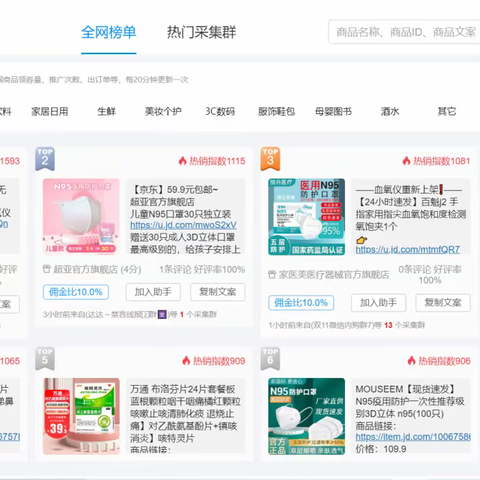
Task: Open 超亚官方旗舰店 (4分) shop name
Action: [x=97, y=269]
